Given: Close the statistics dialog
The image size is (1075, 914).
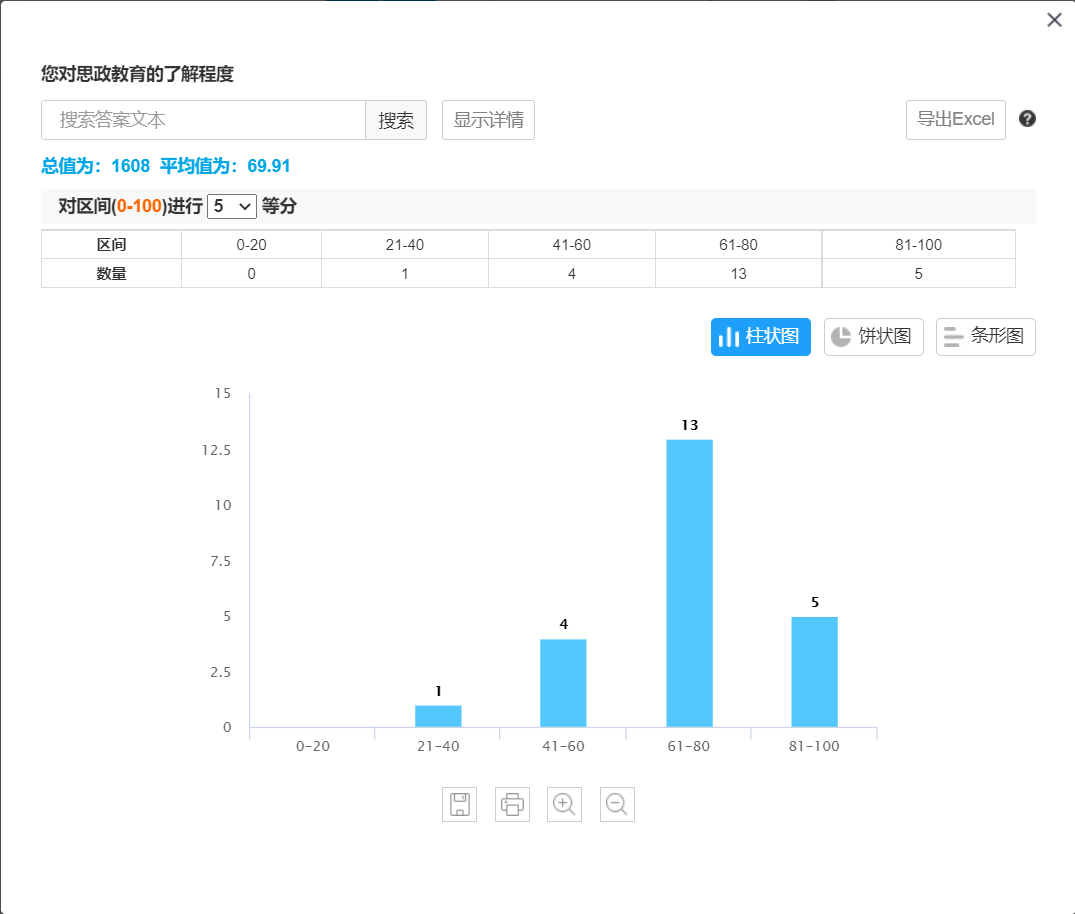Looking at the screenshot, I should [x=1054, y=20].
